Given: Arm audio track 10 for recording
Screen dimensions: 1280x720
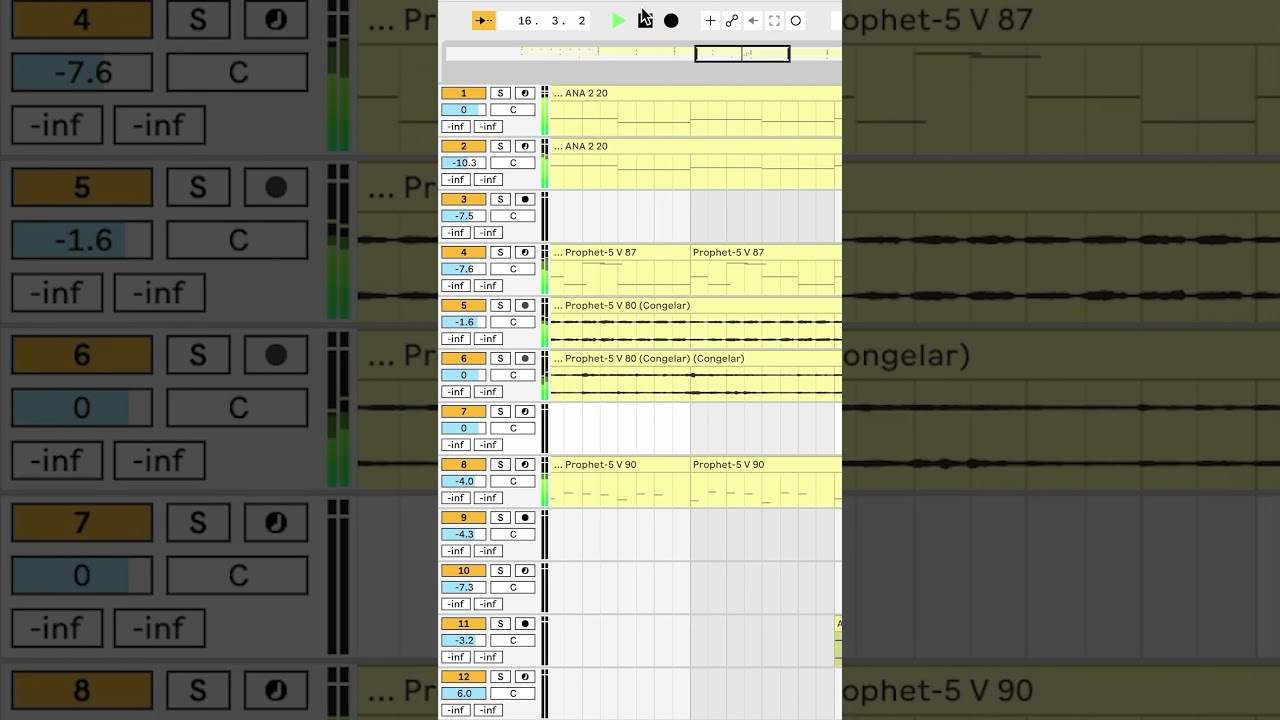Looking at the screenshot, I should point(525,570).
